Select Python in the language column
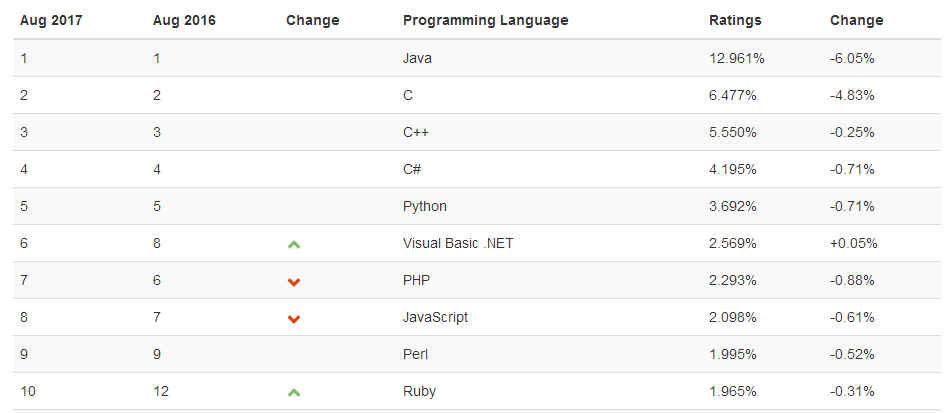The height and width of the screenshot is (413, 947). pyautogui.click(x=424, y=206)
